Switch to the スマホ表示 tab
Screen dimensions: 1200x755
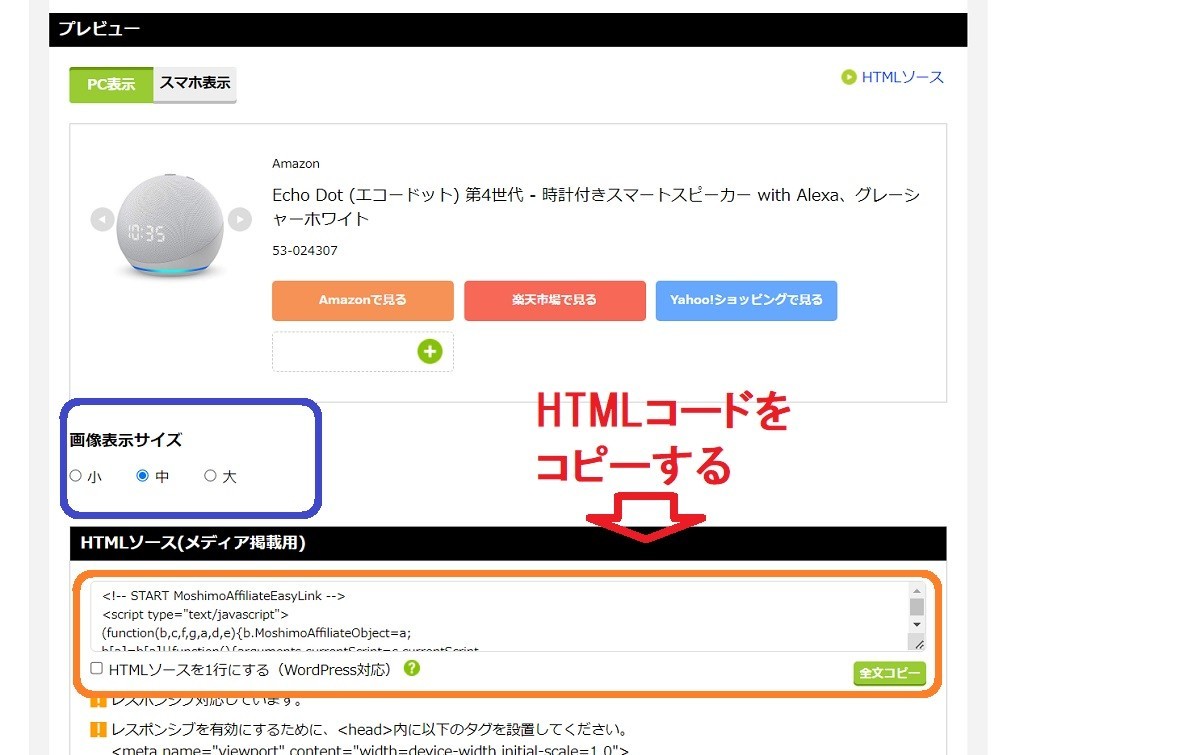pos(194,85)
